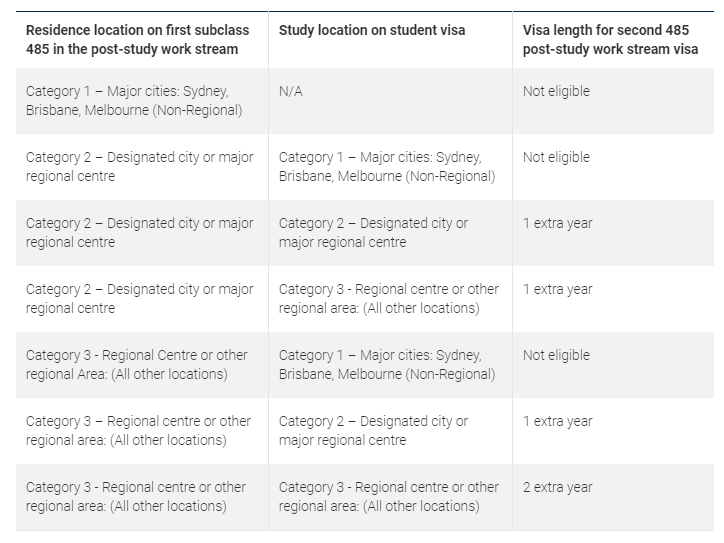Screen dimensions: 724x543
Task: Click the lowest Category 2 study location cell
Action: (373, 430)
